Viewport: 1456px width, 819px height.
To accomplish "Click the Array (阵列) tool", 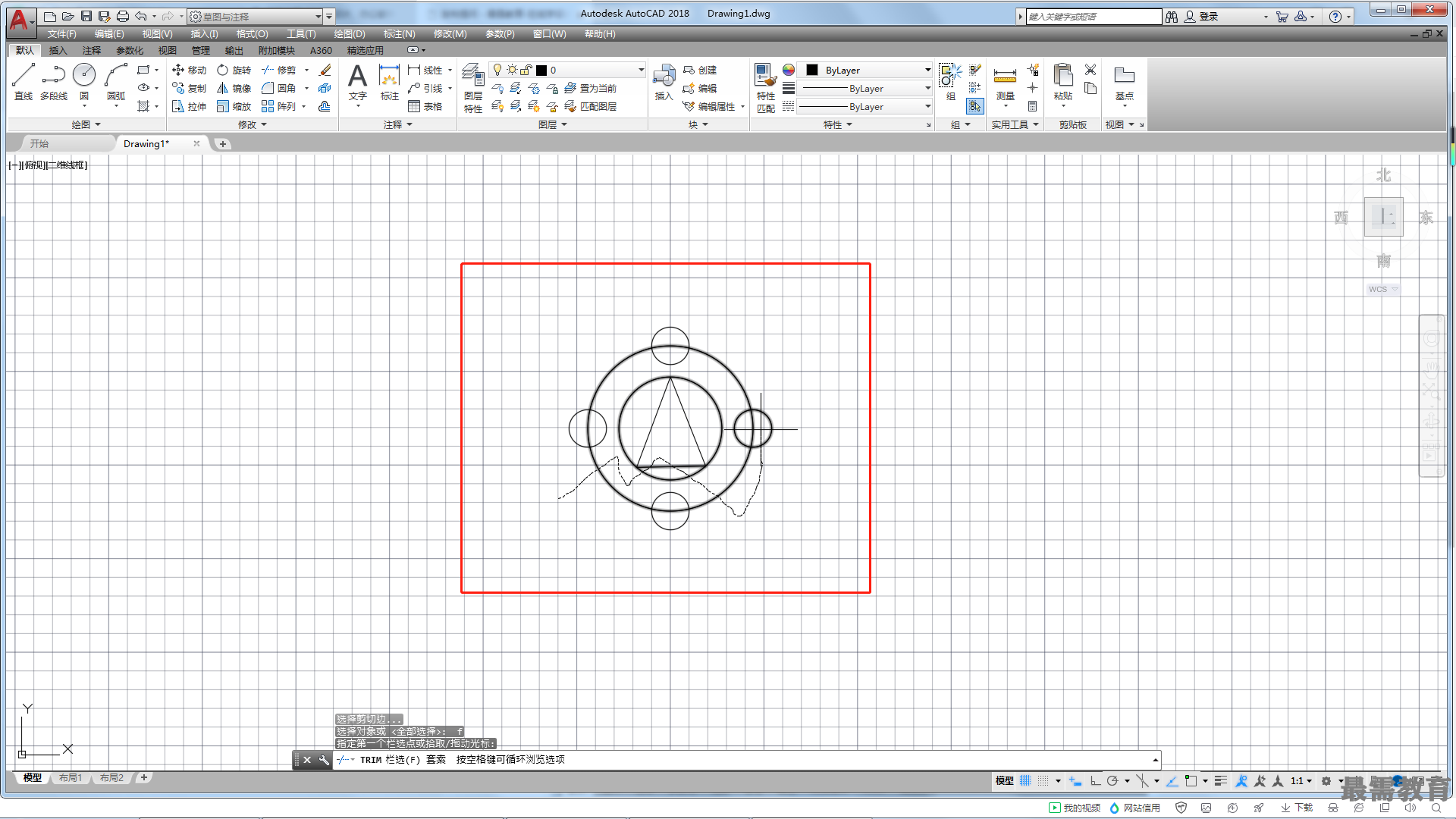I will point(279,106).
